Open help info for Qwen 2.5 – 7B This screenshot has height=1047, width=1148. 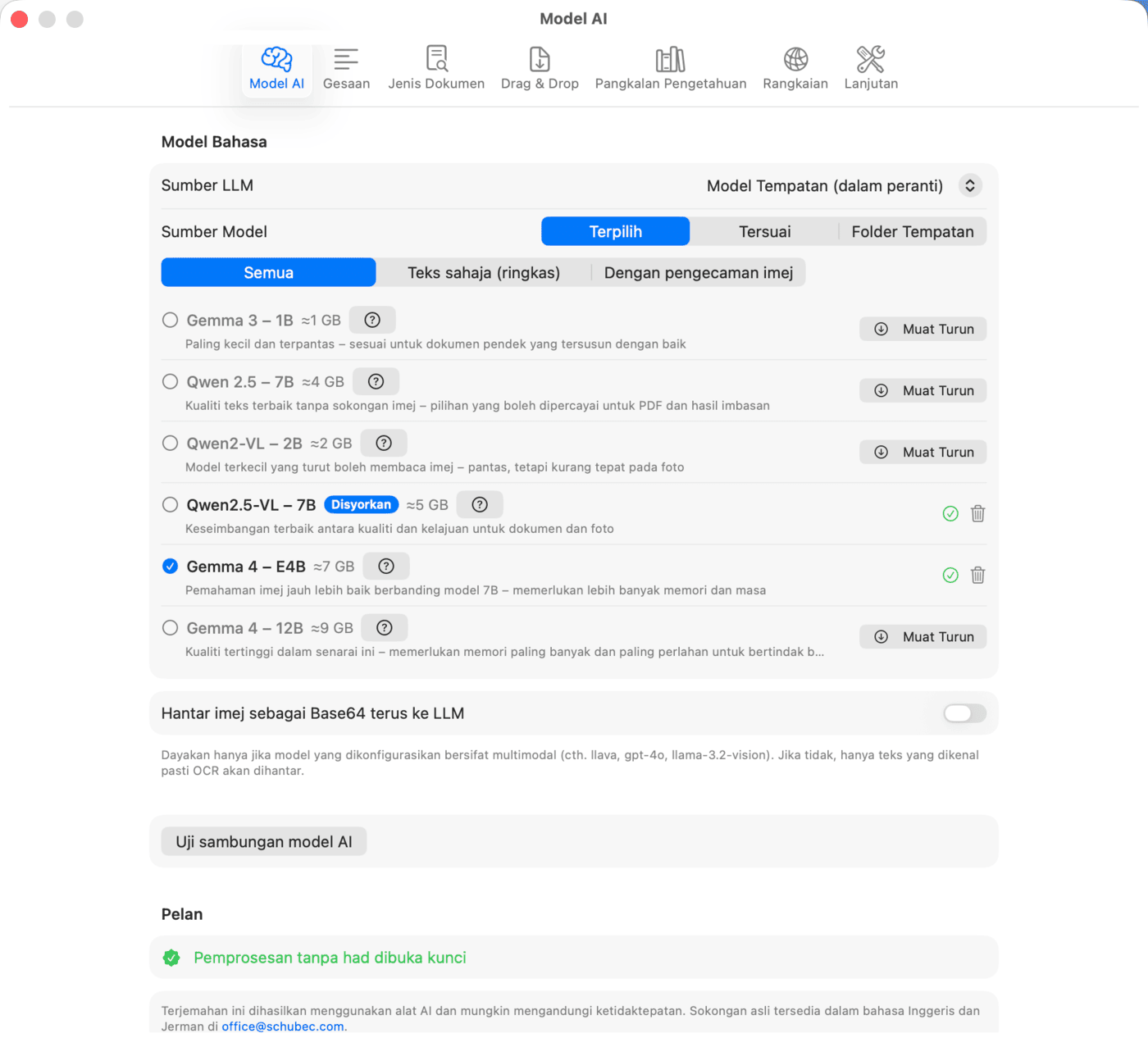pos(376,381)
